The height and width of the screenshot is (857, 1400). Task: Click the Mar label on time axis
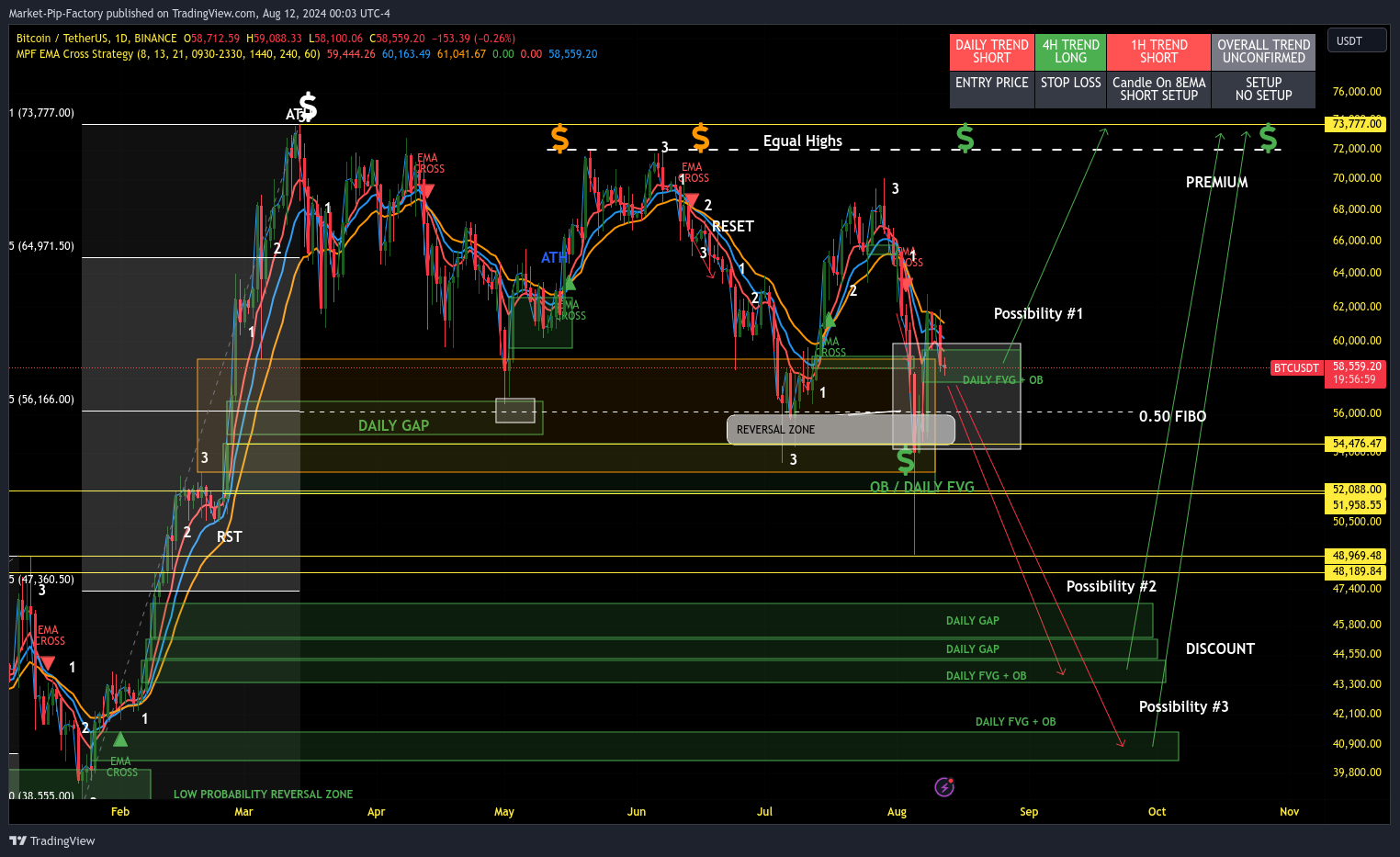click(243, 812)
